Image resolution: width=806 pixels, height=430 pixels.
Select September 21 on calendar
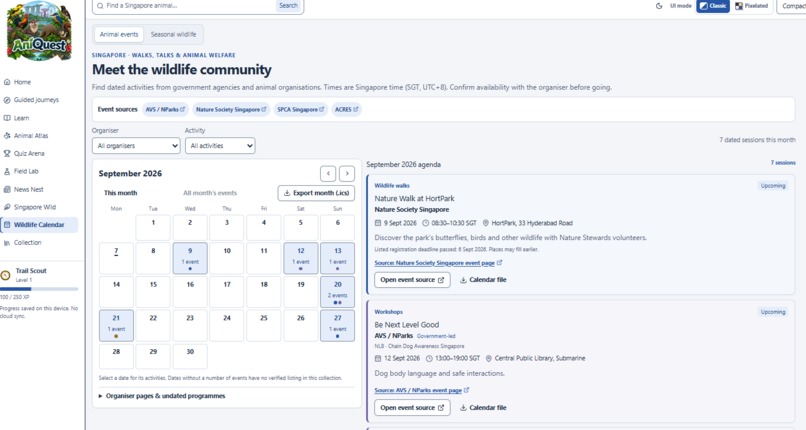point(116,326)
